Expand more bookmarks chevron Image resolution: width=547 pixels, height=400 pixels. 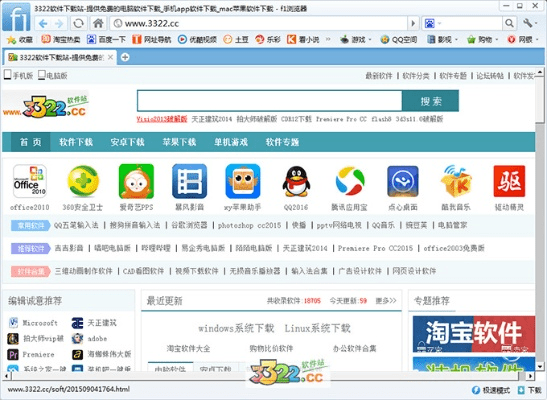point(328,39)
